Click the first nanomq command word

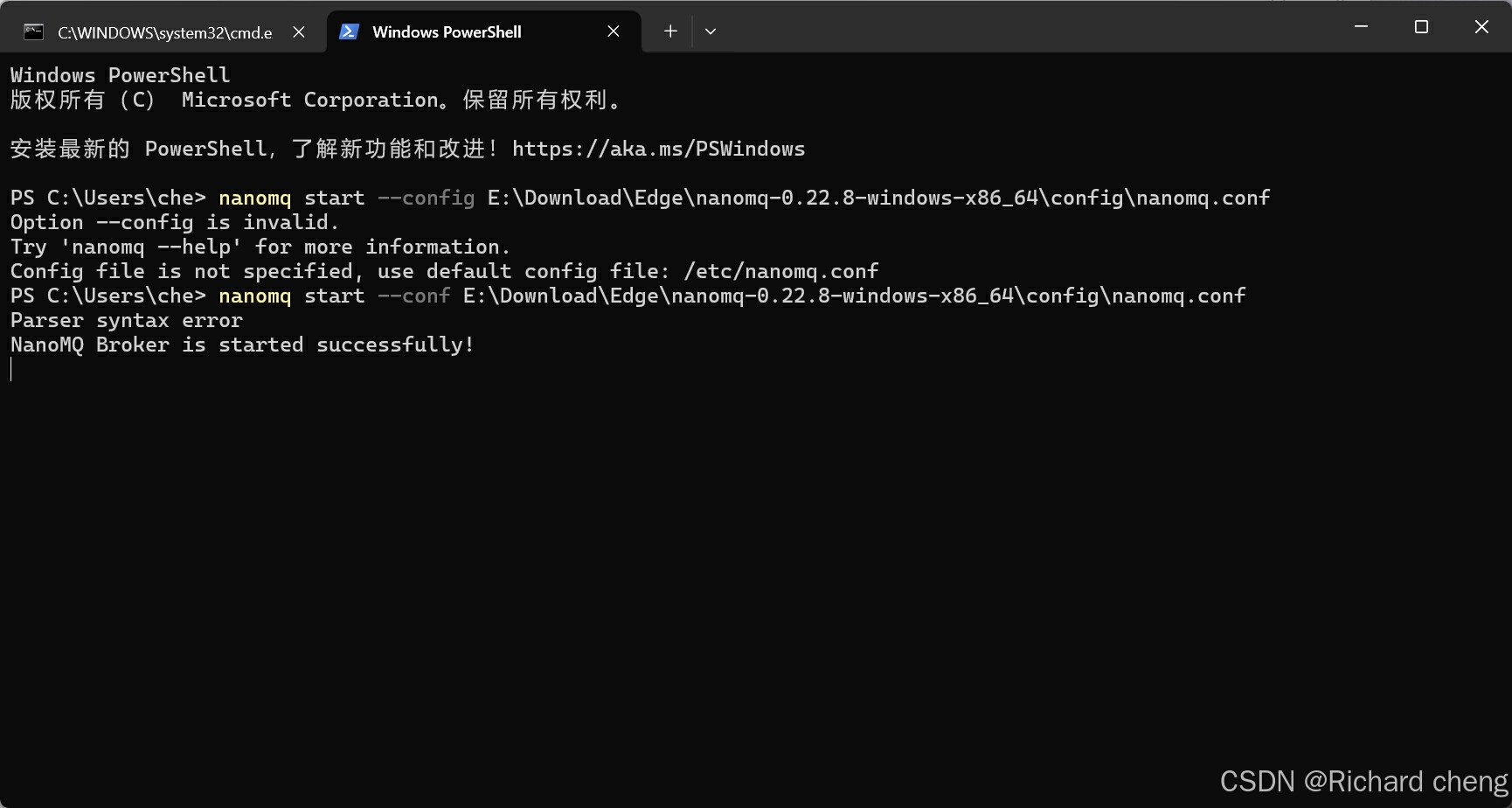click(255, 199)
